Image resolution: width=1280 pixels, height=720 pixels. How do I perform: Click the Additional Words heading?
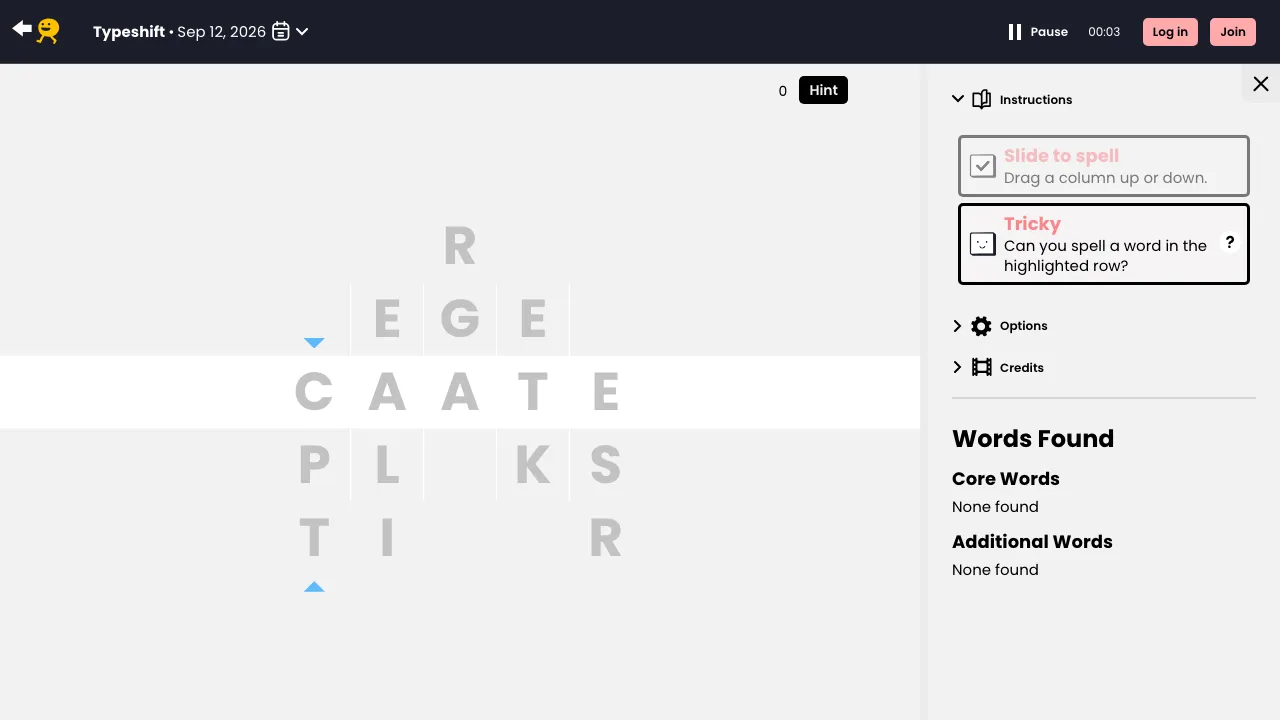tap(1032, 541)
